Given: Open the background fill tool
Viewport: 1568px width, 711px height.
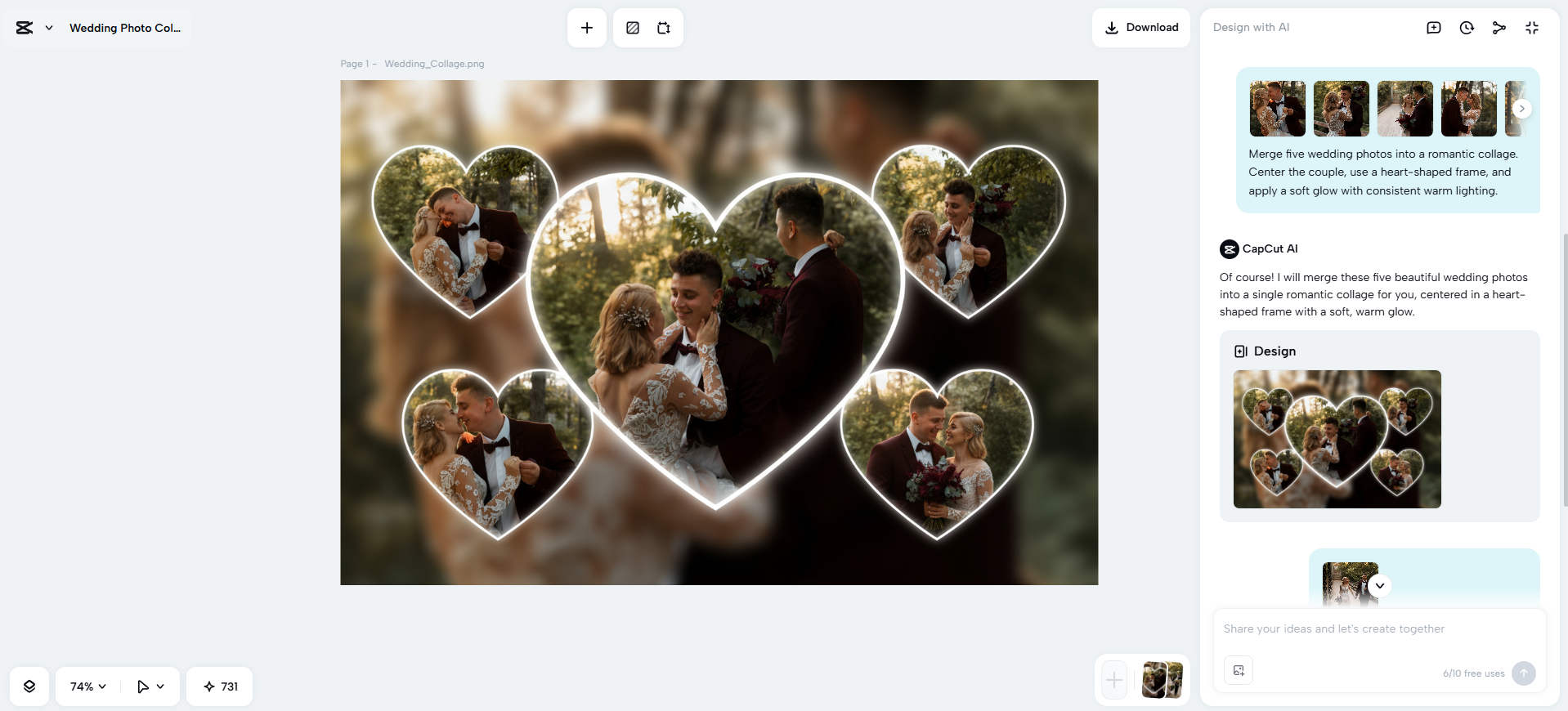Looking at the screenshot, I should pyautogui.click(x=633, y=28).
